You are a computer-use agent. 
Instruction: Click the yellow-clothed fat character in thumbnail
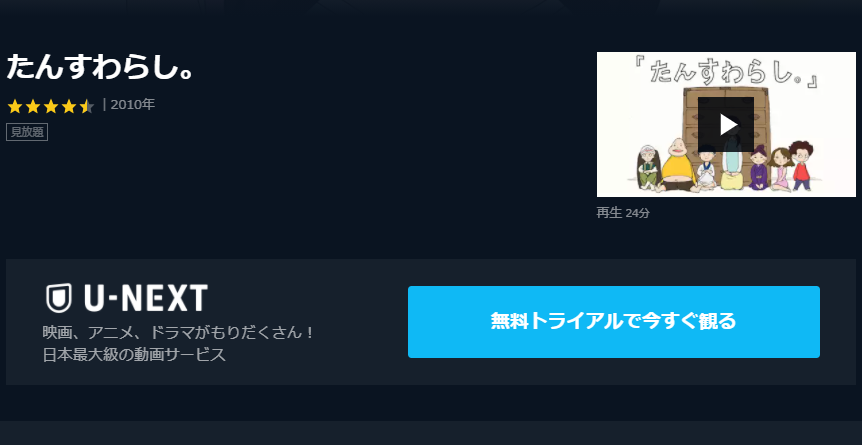click(677, 165)
